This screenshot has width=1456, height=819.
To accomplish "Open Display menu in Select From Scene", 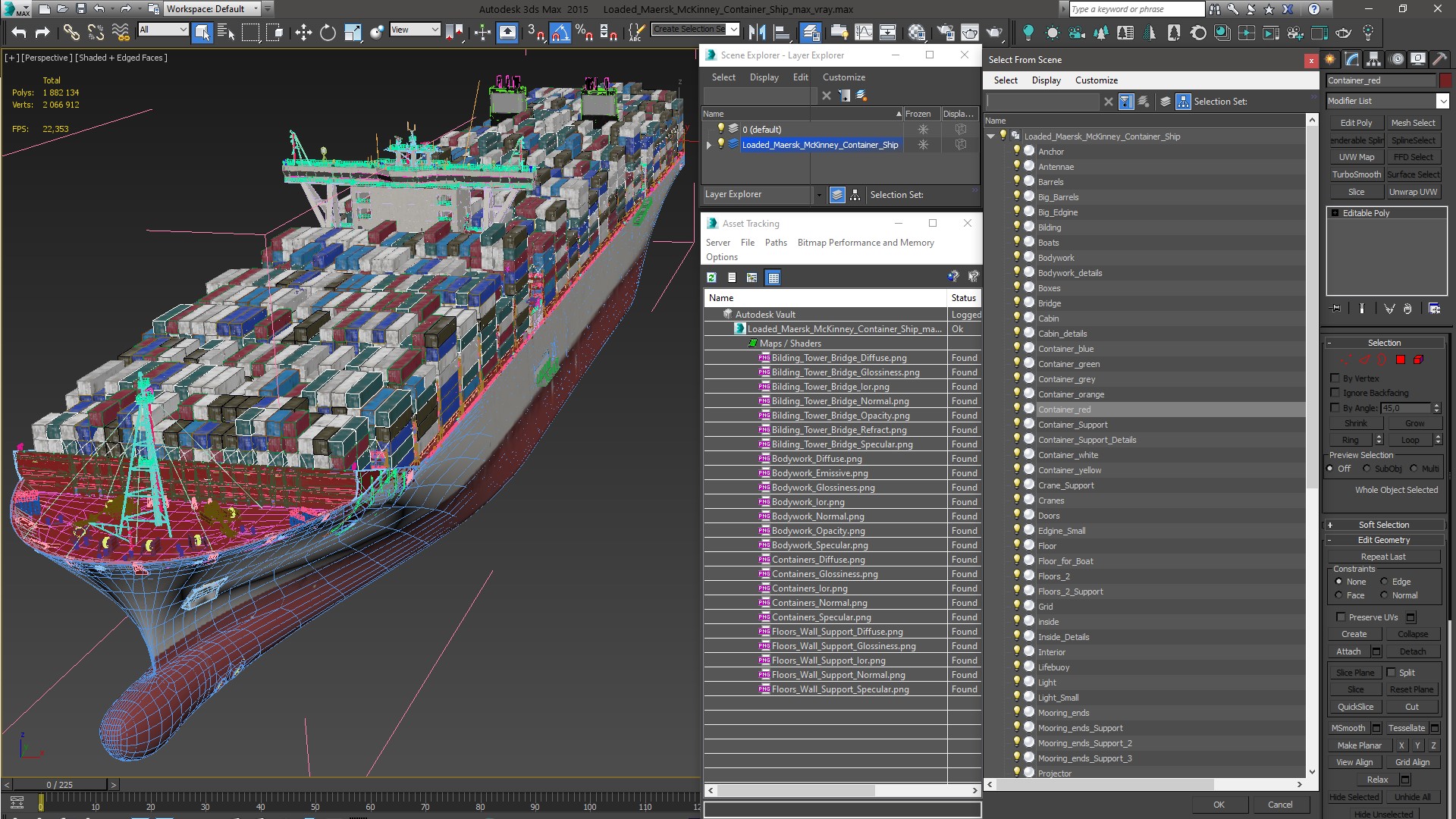I will tap(1046, 80).
